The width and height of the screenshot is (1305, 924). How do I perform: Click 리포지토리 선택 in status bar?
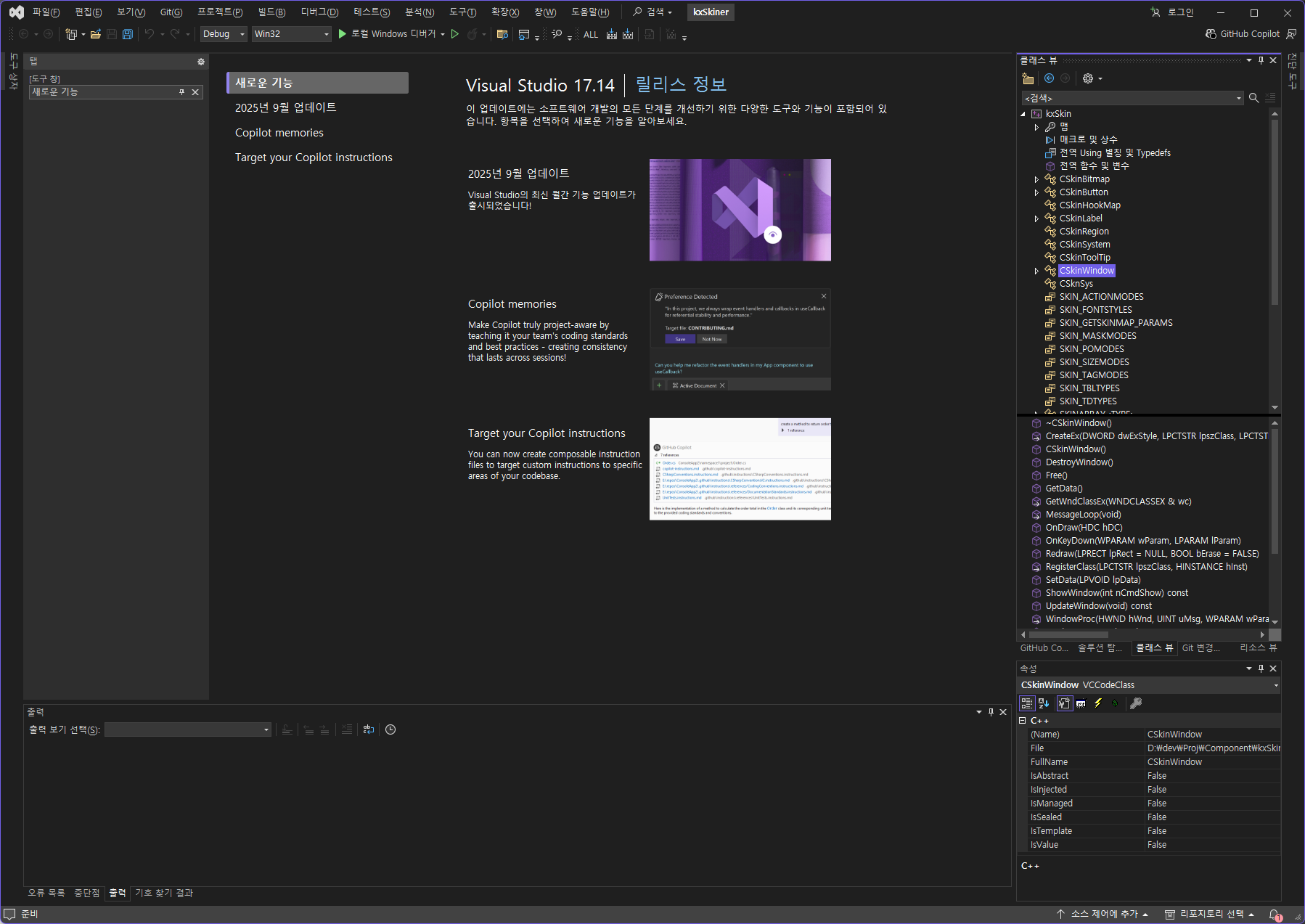[x=1209, y=915]
